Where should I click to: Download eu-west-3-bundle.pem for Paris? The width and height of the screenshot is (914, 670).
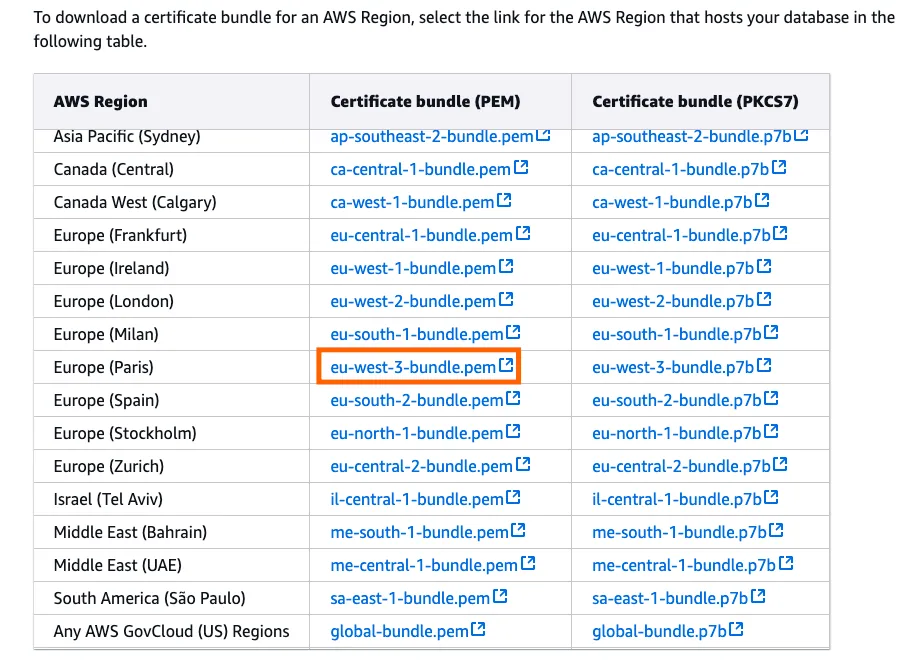point(421,367)
